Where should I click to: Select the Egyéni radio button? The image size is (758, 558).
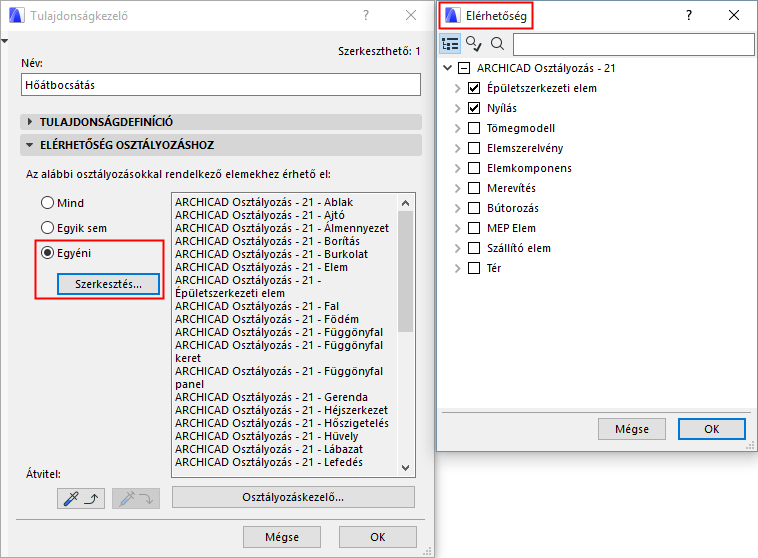click(47, 253)
